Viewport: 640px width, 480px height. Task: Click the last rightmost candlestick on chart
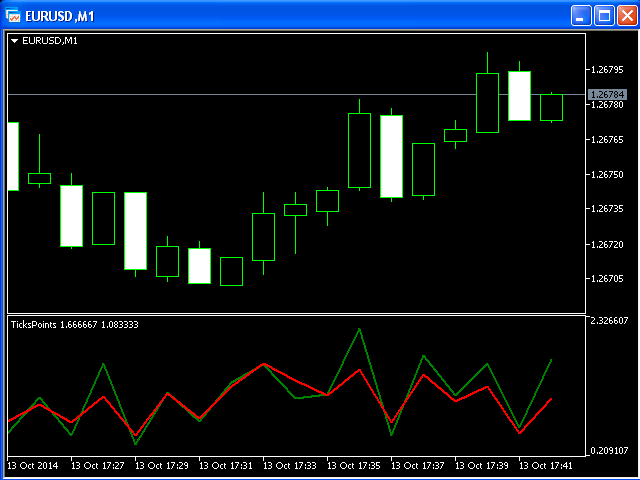click(x=551, y=107)
